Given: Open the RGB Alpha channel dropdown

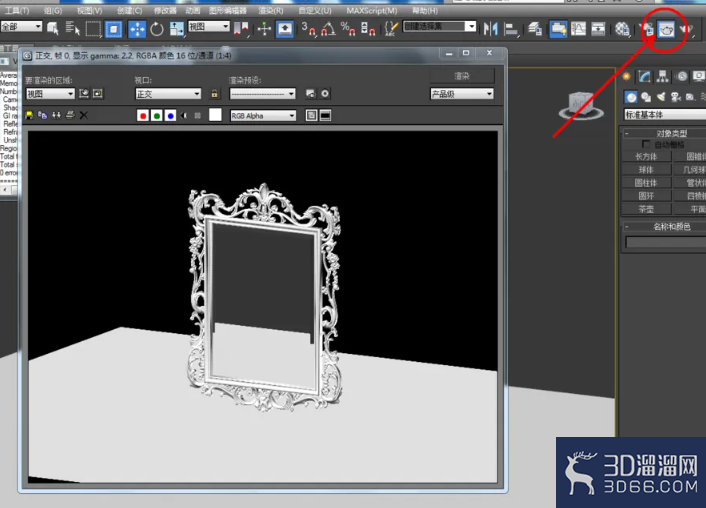Looking at the screenshot, I should click(263, 116).
